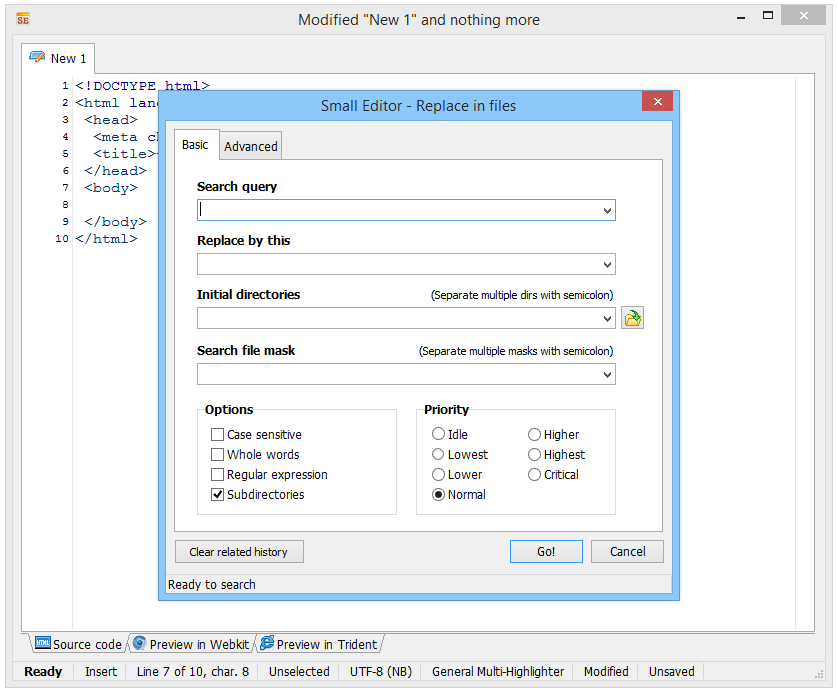The width and height of the screenshot is (838, 692).
Task: Click the Source code tab icon
Action: [x=42, y=642]
